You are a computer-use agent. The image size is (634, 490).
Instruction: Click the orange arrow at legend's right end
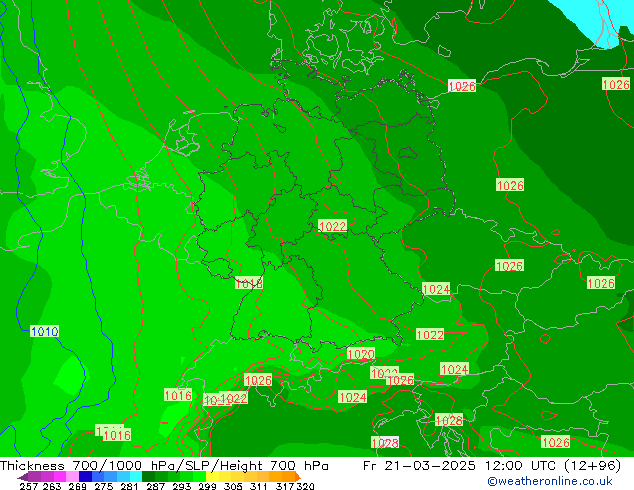point(298,477)
